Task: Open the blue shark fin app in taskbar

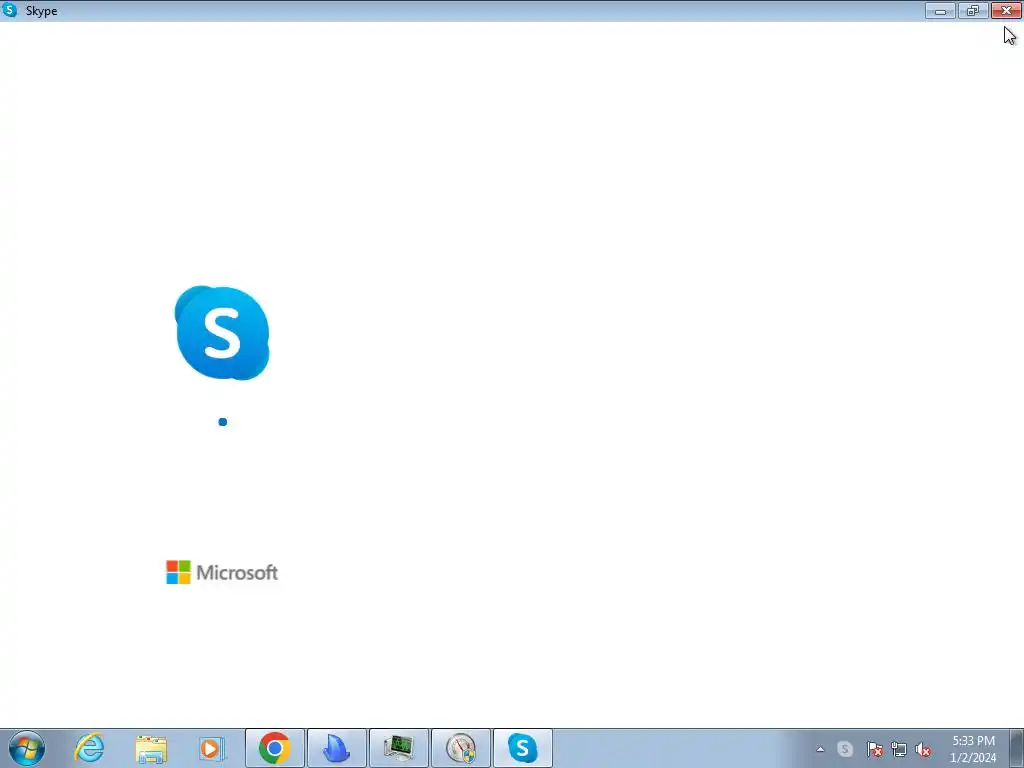Action: click(x=337, y=748)
